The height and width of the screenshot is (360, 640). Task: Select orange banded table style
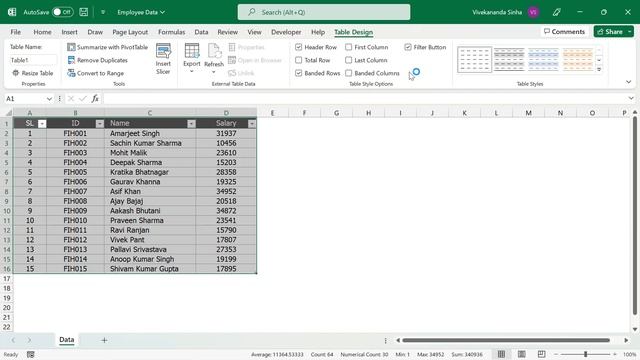point(577,60)
